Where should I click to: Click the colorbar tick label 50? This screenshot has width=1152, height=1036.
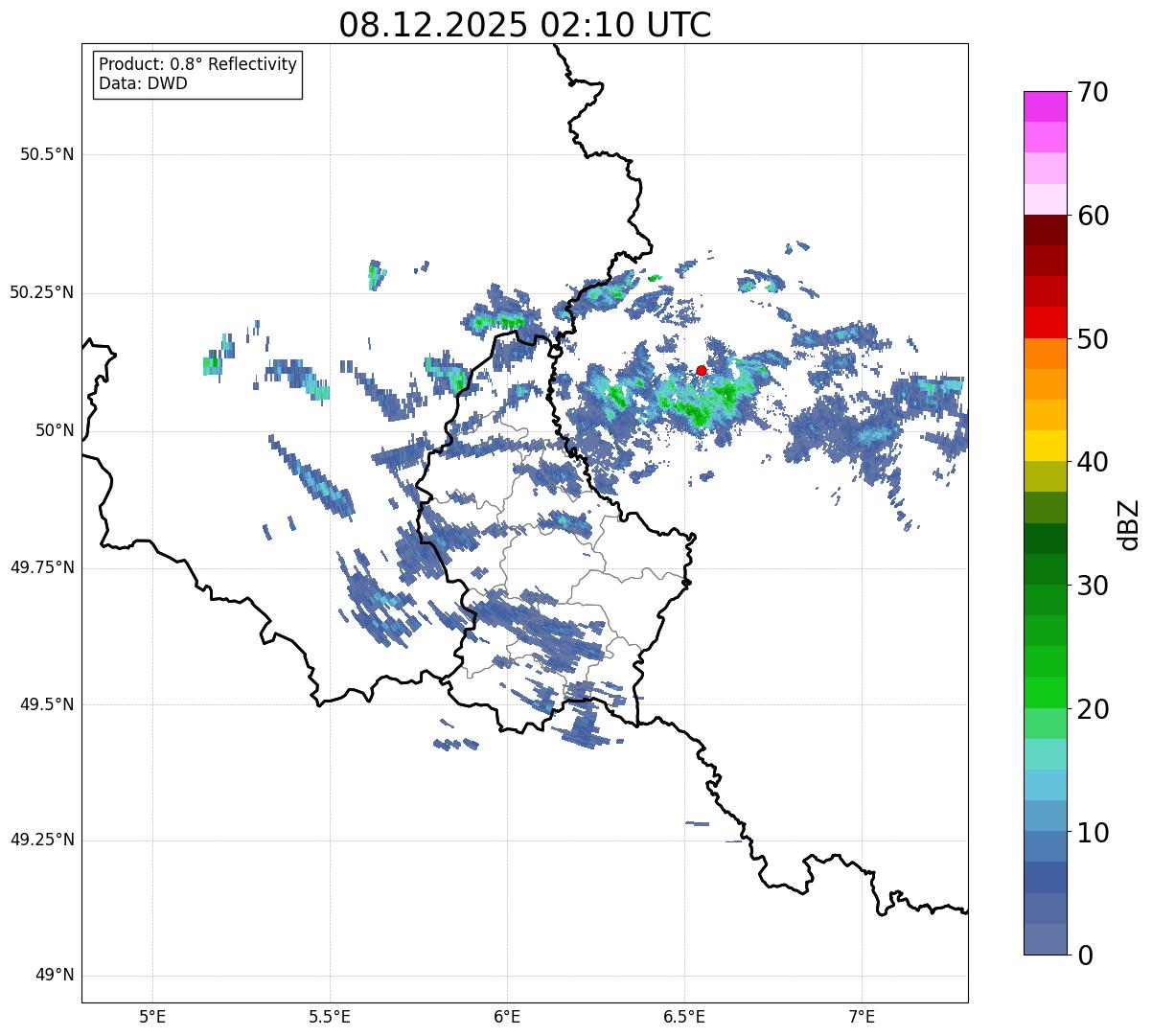[1094, 339]
